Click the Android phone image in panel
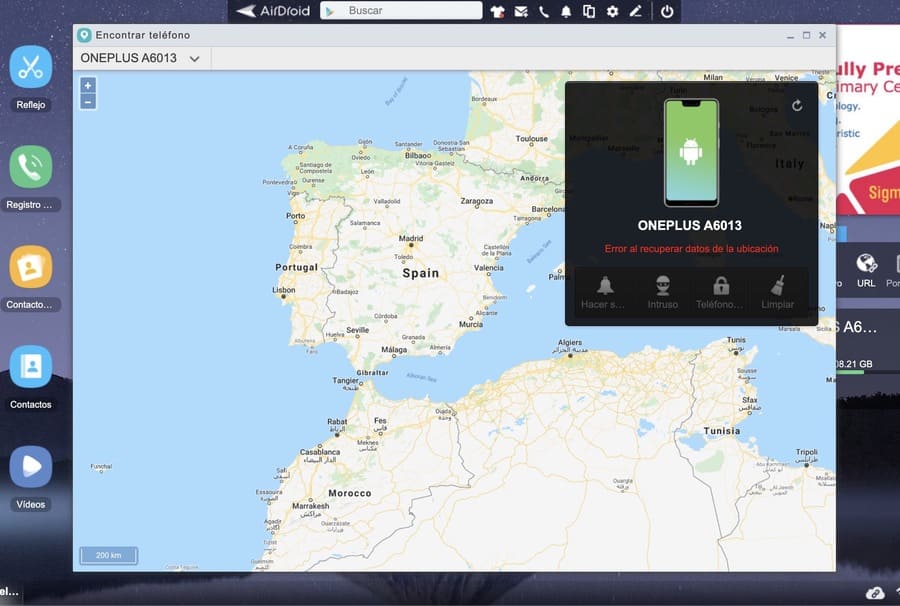The height and width of the screenshot is (606, 900). coord(691,153)
